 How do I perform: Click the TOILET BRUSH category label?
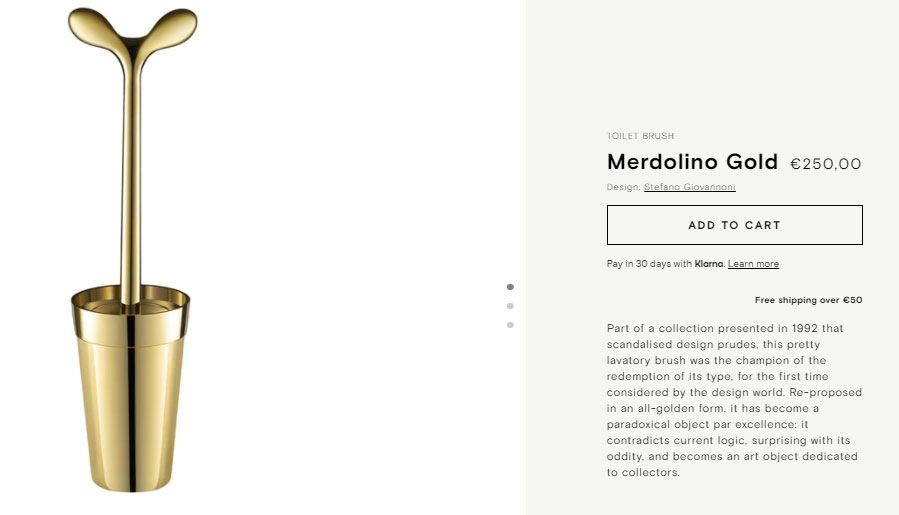(640, 136)
